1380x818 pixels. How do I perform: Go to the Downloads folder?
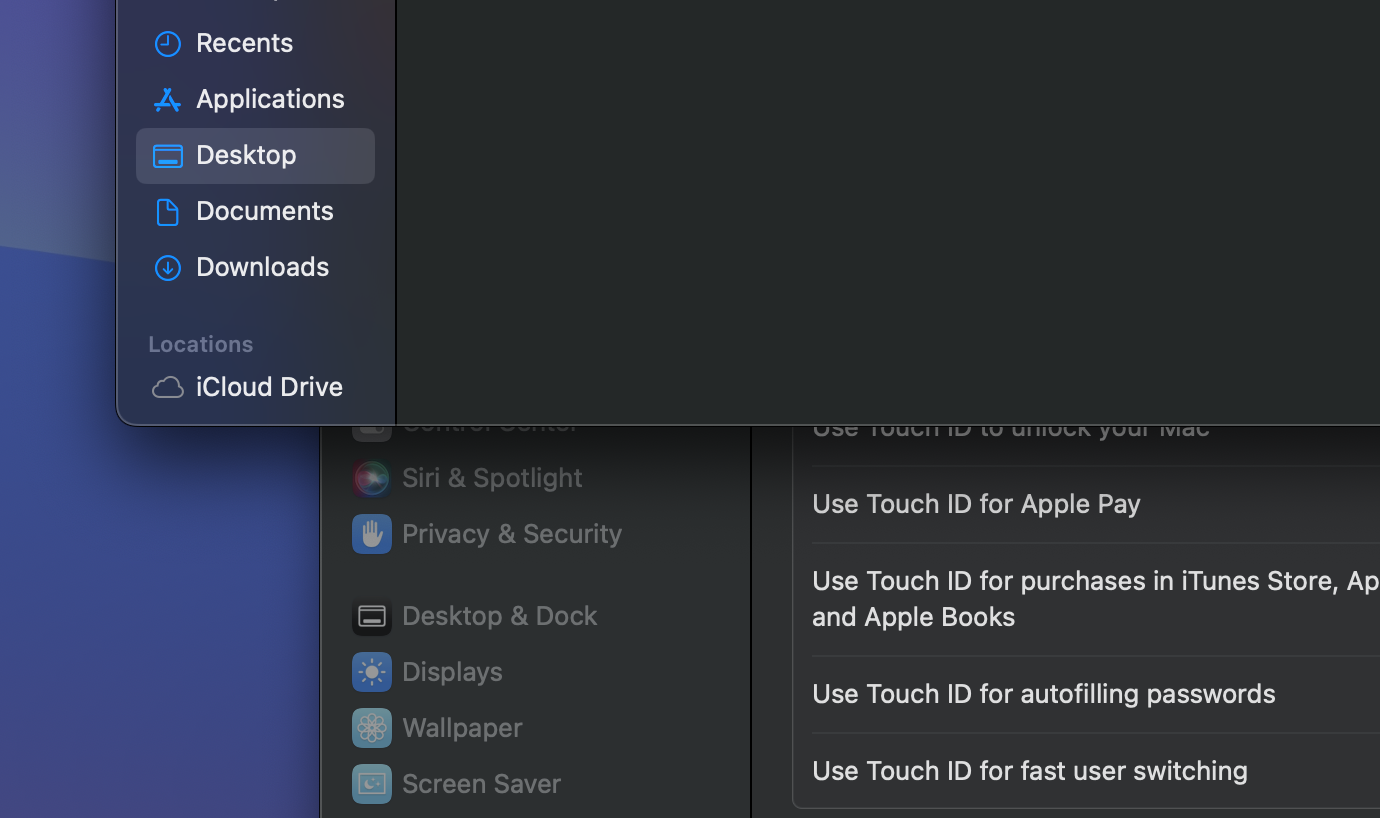pyautogui.click(x=262, y=267)
